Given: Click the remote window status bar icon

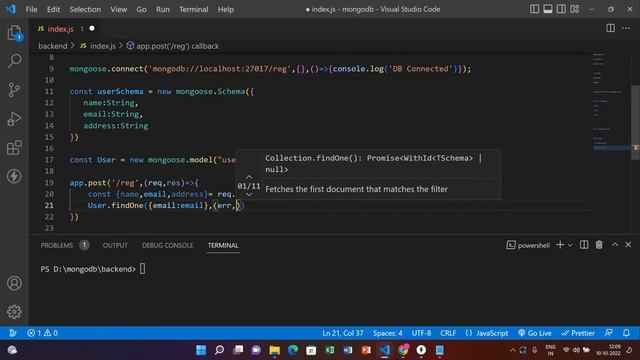Looking at the screenshot, I should (x=13, y=333).
